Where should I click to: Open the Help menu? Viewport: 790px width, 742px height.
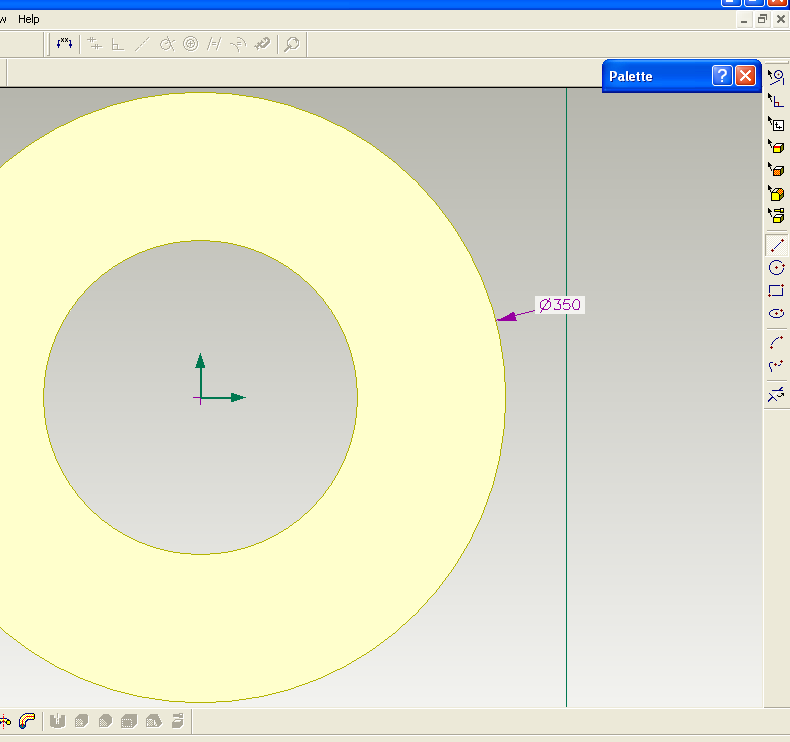(x=29, y=19)
